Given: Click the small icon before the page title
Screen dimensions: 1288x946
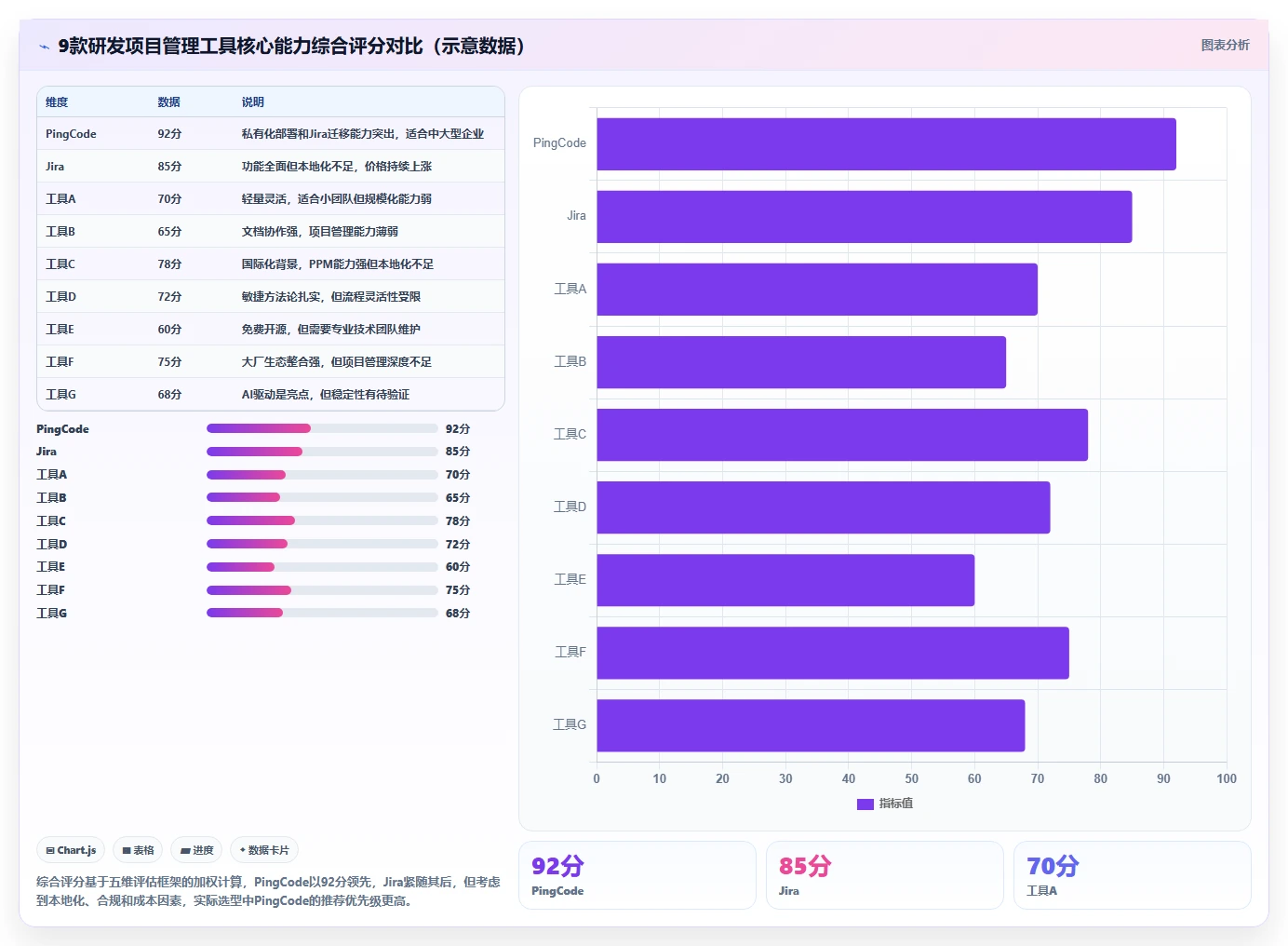Looking at the screenshot, I should pos(44,47).
